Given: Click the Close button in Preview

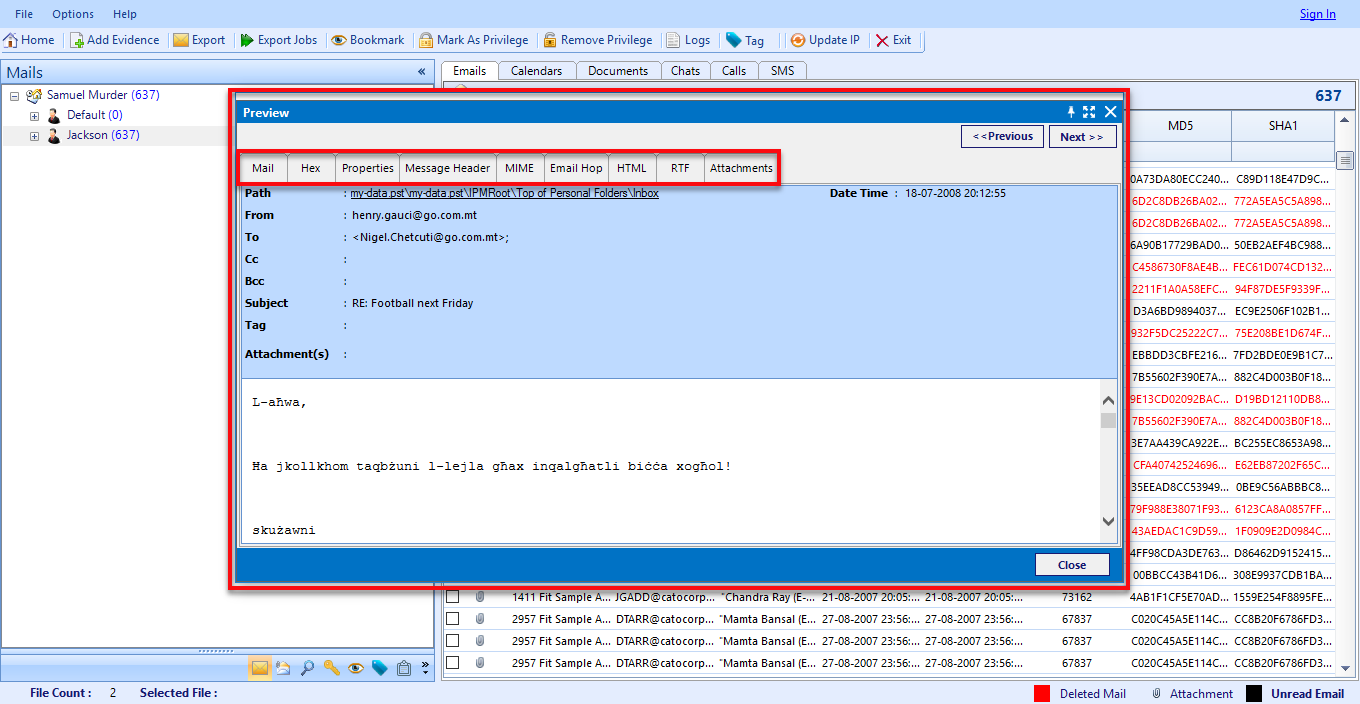Looking at the screenshot, I should [1072, 565].
